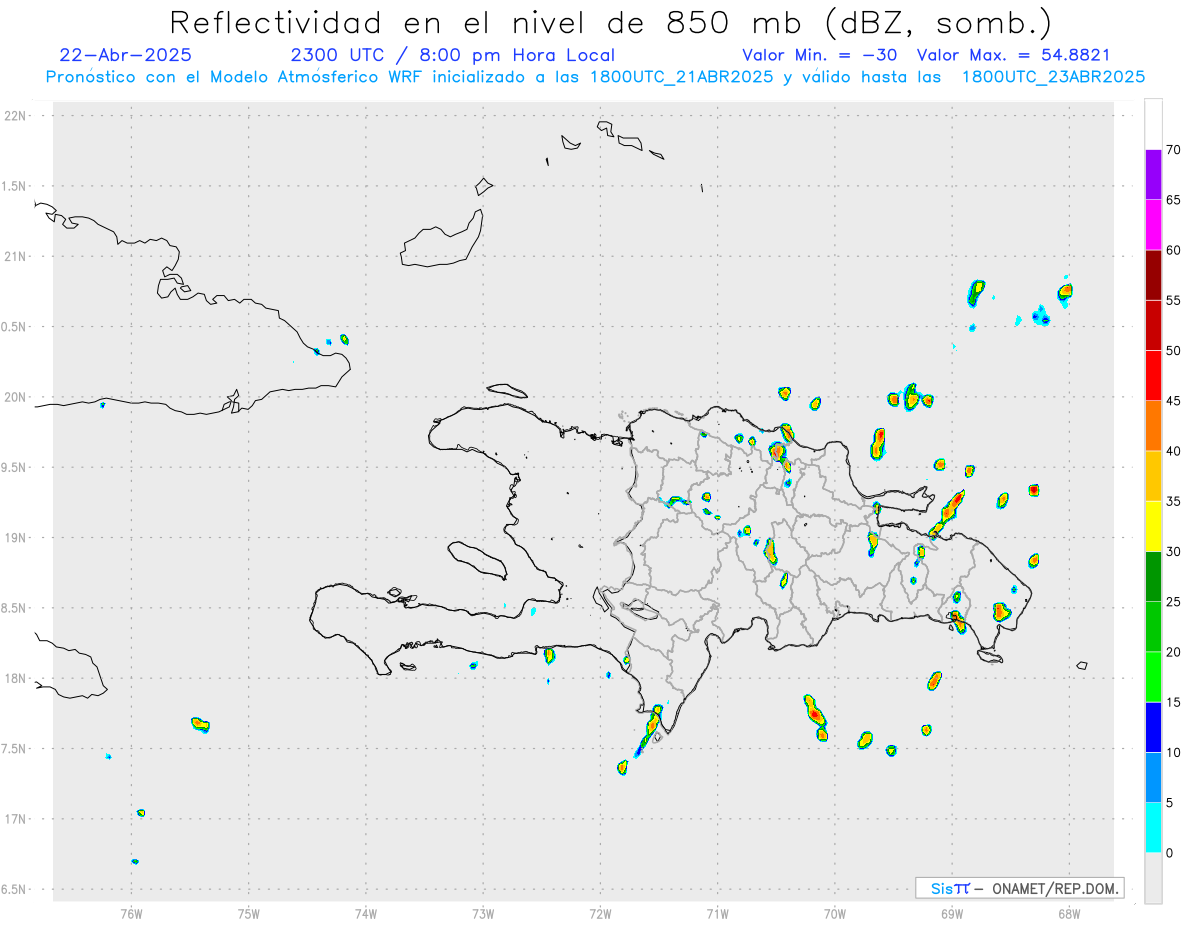Click the '72W' longitude axis label
This screenshot has height=927, width=1200.
click(600, 912)
